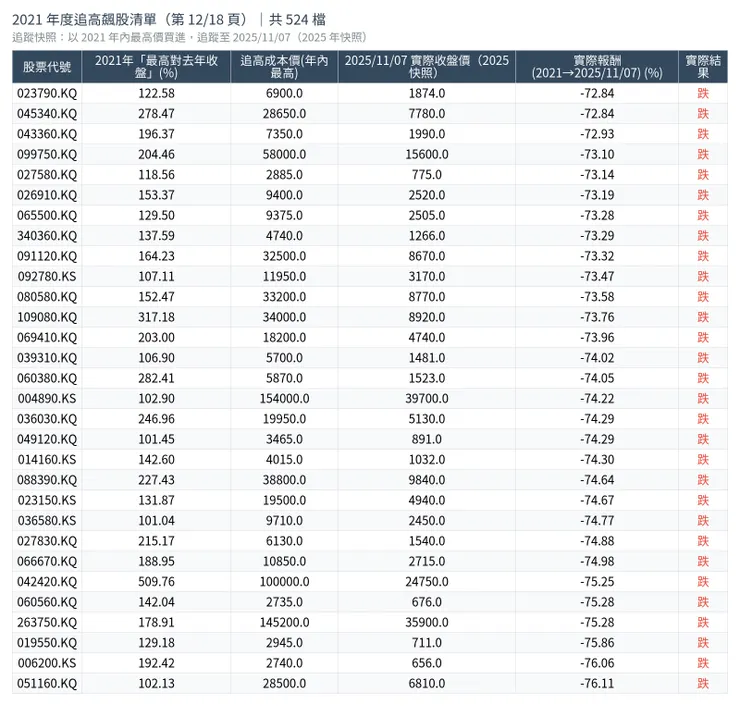Image resolution: width=740 pixels, height=706 pixels.
Task: Click closing price 15600.0
Action: (x=427, y=154)
